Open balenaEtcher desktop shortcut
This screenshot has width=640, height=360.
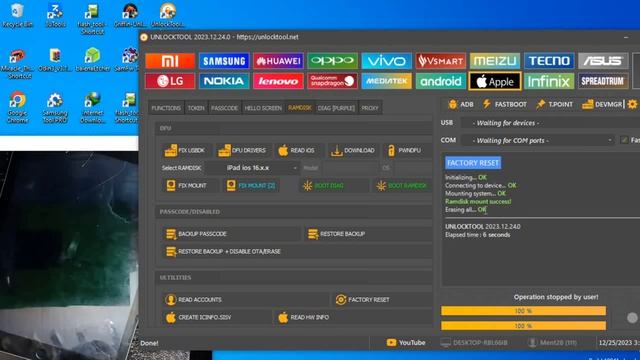click(93, 60)
